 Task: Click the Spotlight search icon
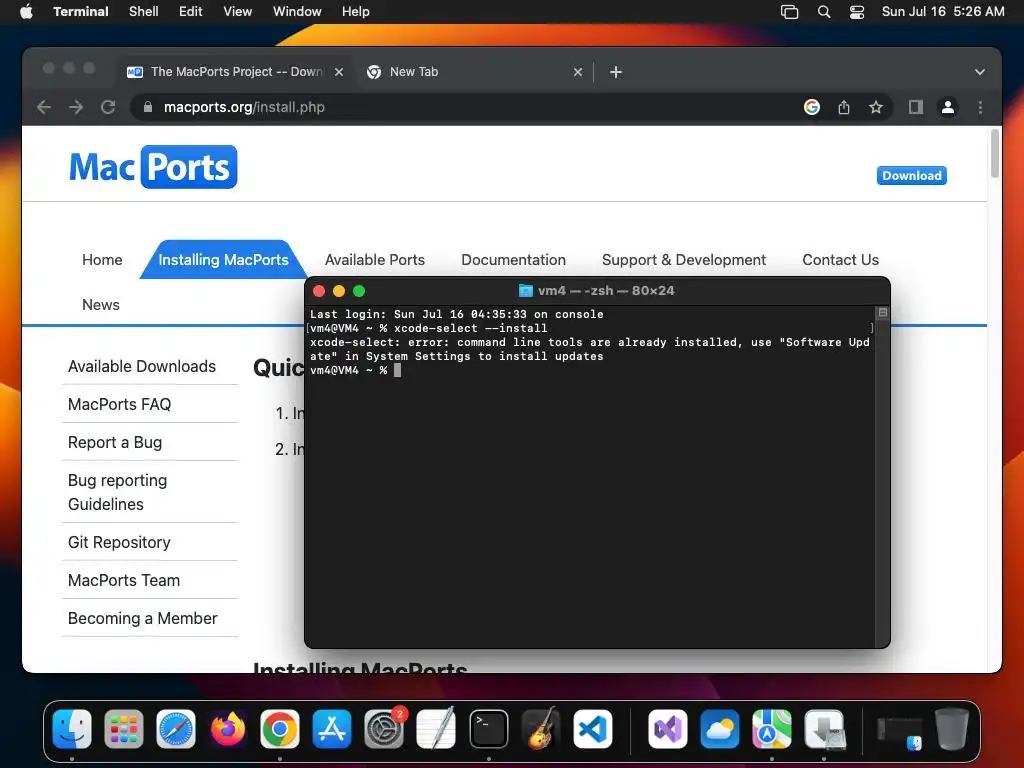tap(824, 12)
